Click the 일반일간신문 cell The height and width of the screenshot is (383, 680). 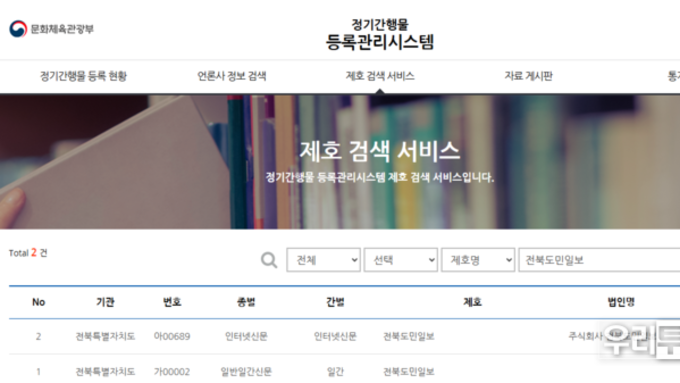tap(246, 372)
